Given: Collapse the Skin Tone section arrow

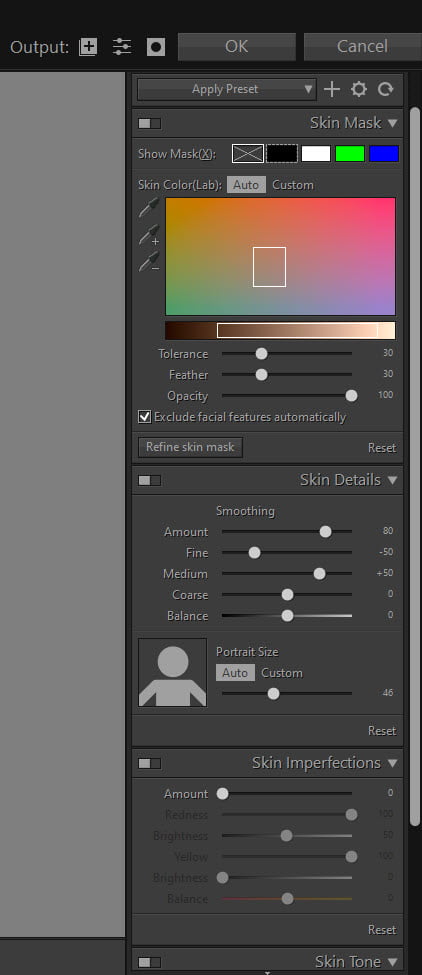Looking at the screenshot, I should [392, 962].
